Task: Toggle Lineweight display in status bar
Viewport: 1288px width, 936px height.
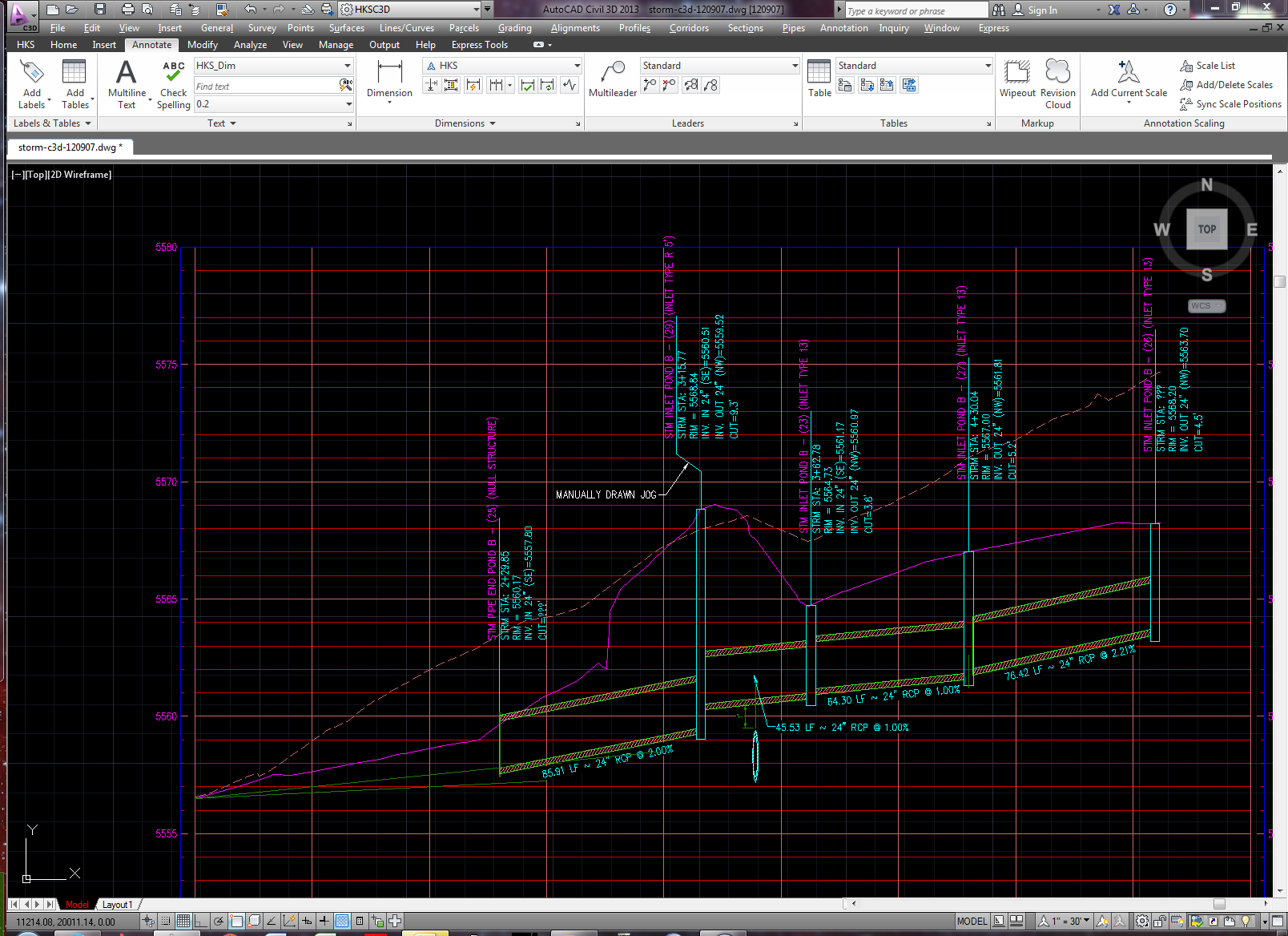Action: (x=324, y=922)
